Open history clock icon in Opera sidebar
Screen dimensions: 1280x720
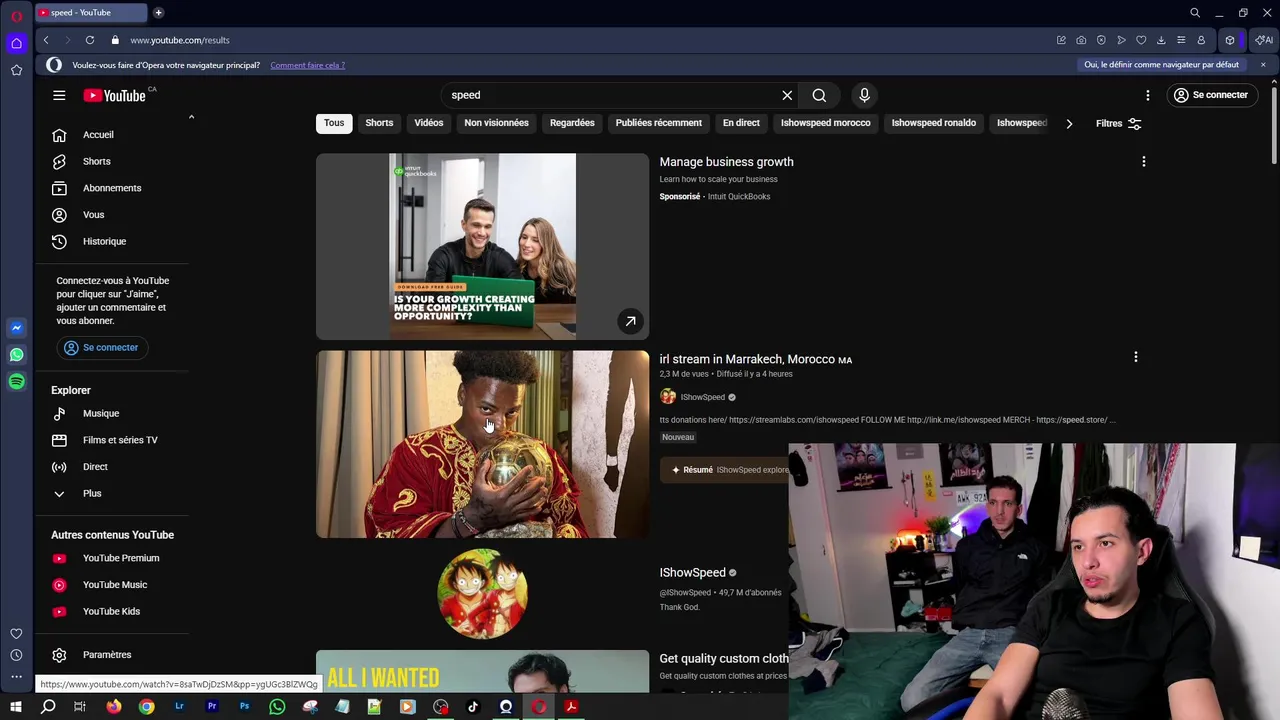pyautogui.click(x=16, y=655)
